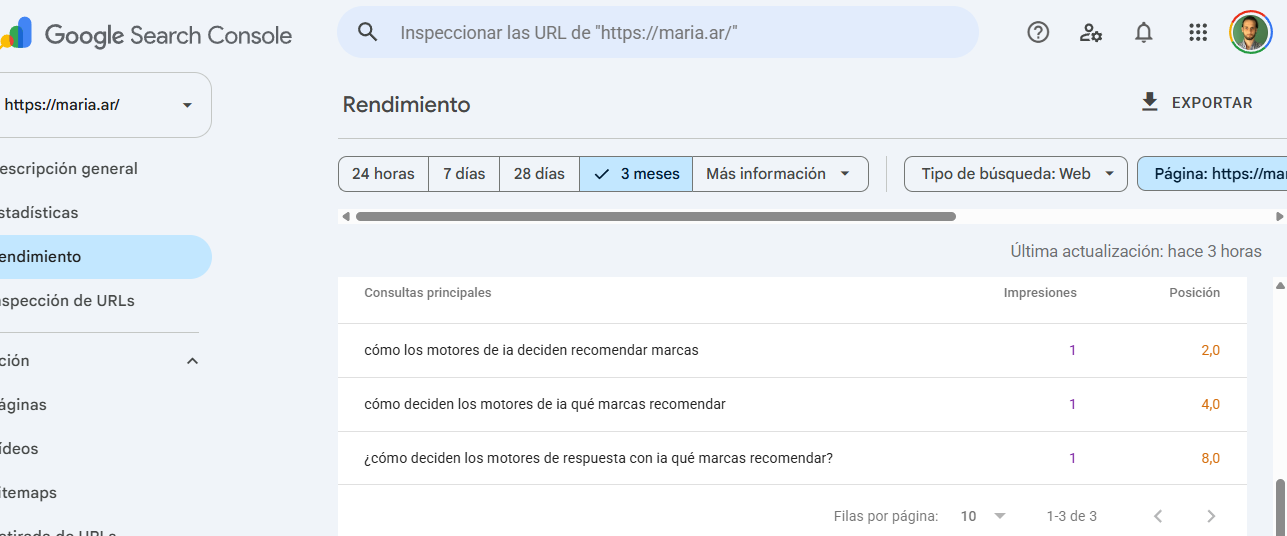This screenshot has height=536, width=1287.
Task: Click the Página filter chip
Action: pyautogui.click(x=1212, y=174)
